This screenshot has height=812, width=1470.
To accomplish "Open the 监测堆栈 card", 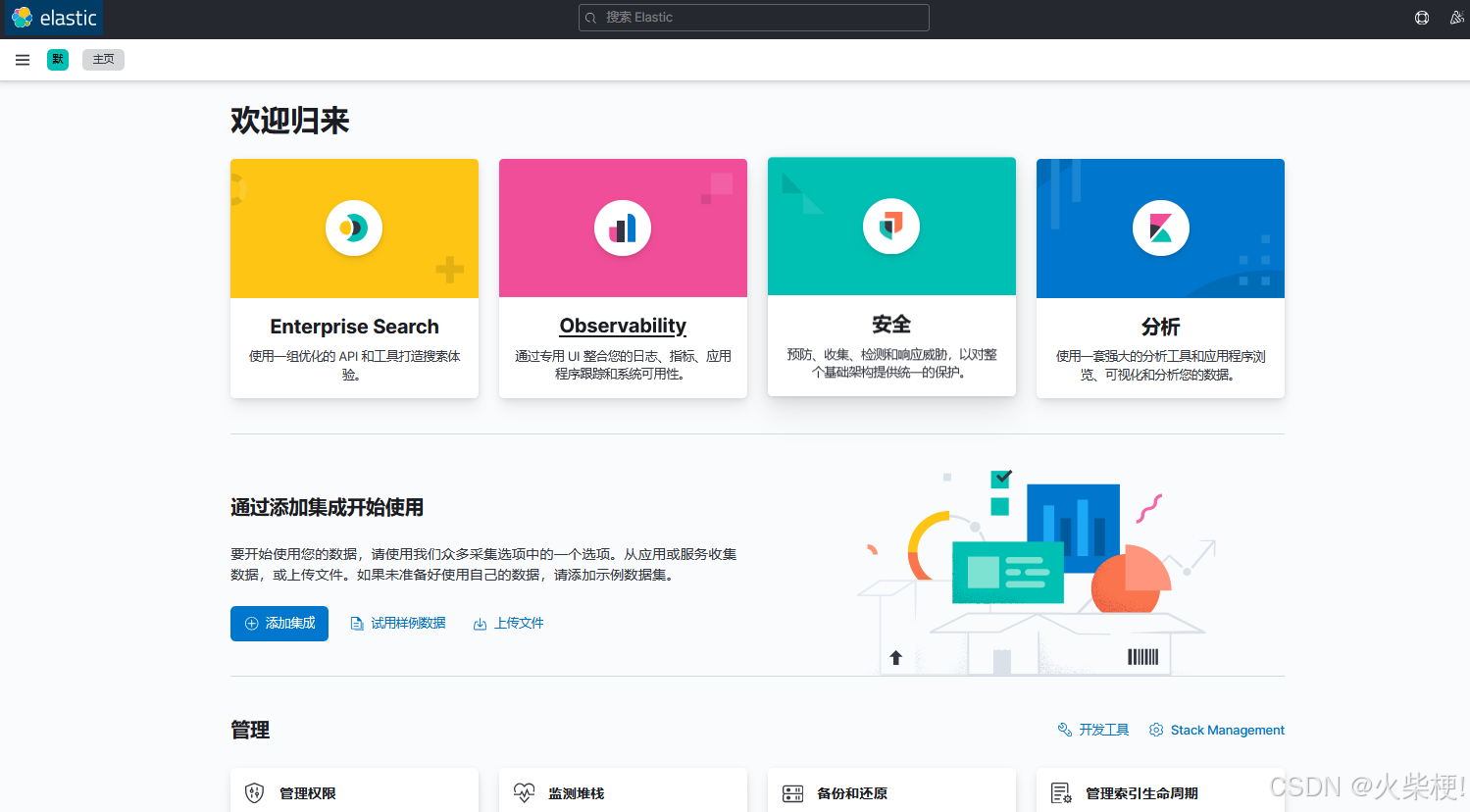I will [623, 790].
